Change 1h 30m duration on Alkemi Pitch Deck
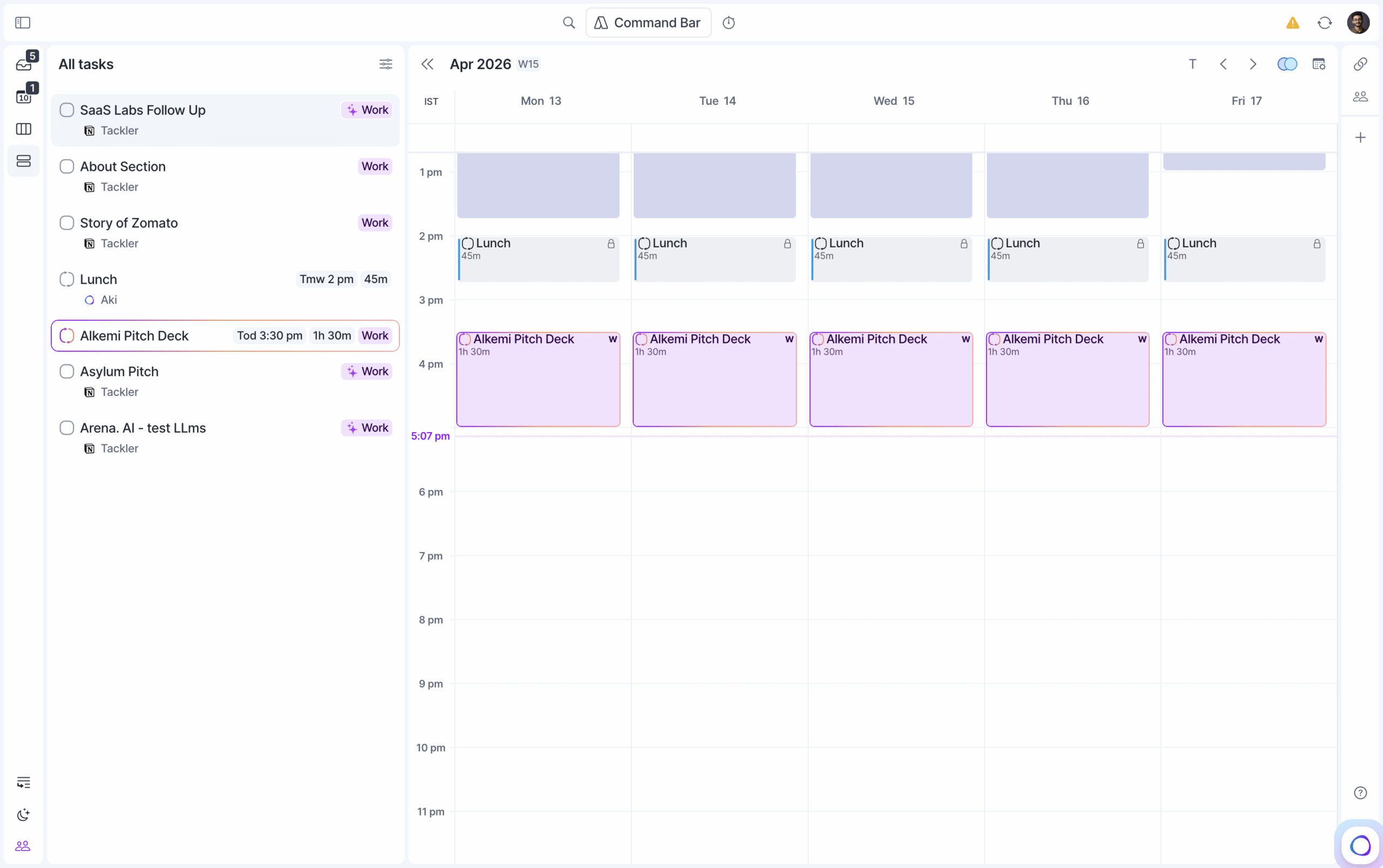Image resolution: width=1383 pixels, height=868 pixels. point(332,335)
